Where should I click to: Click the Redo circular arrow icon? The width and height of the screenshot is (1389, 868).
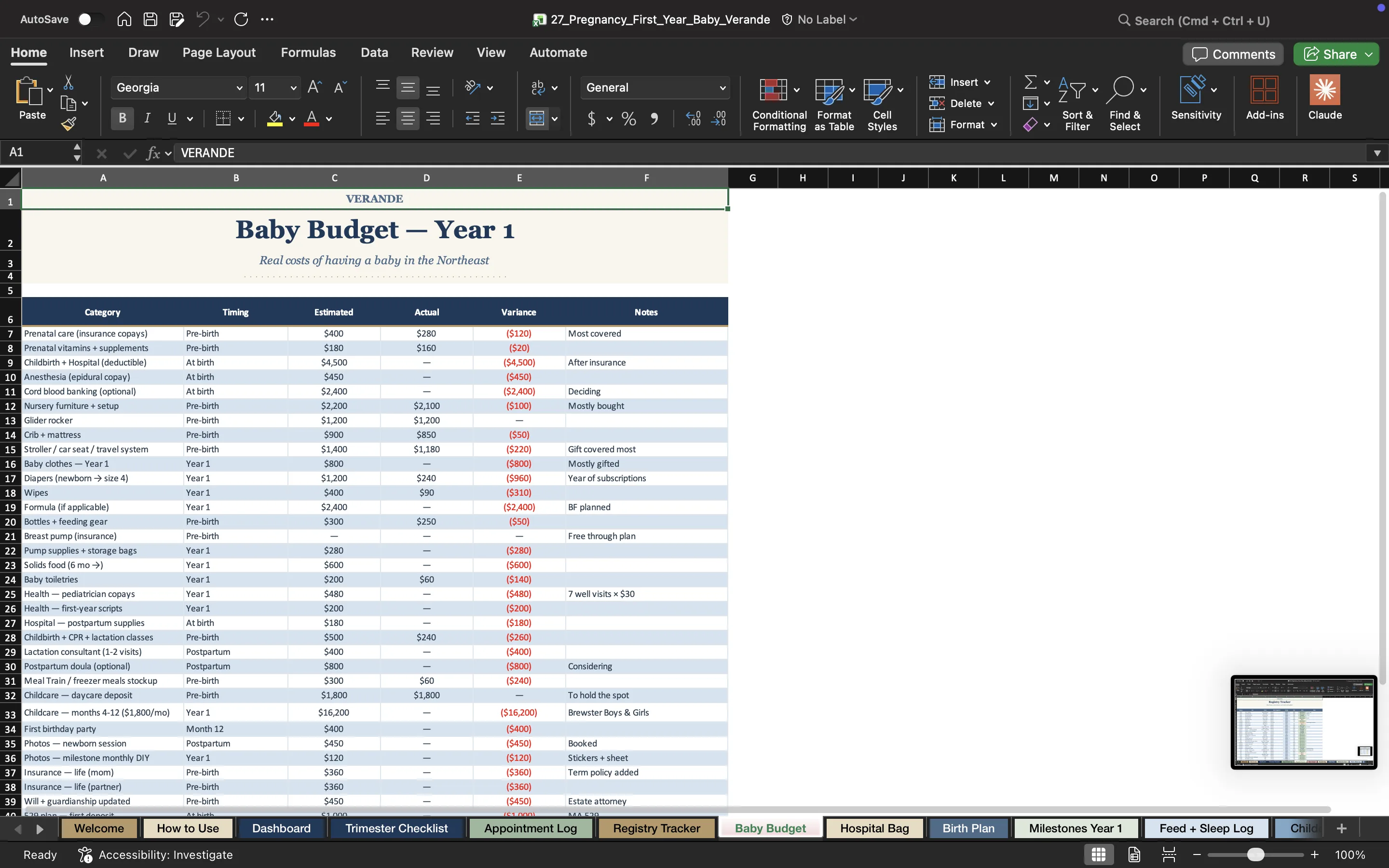[x=241, y=19]
